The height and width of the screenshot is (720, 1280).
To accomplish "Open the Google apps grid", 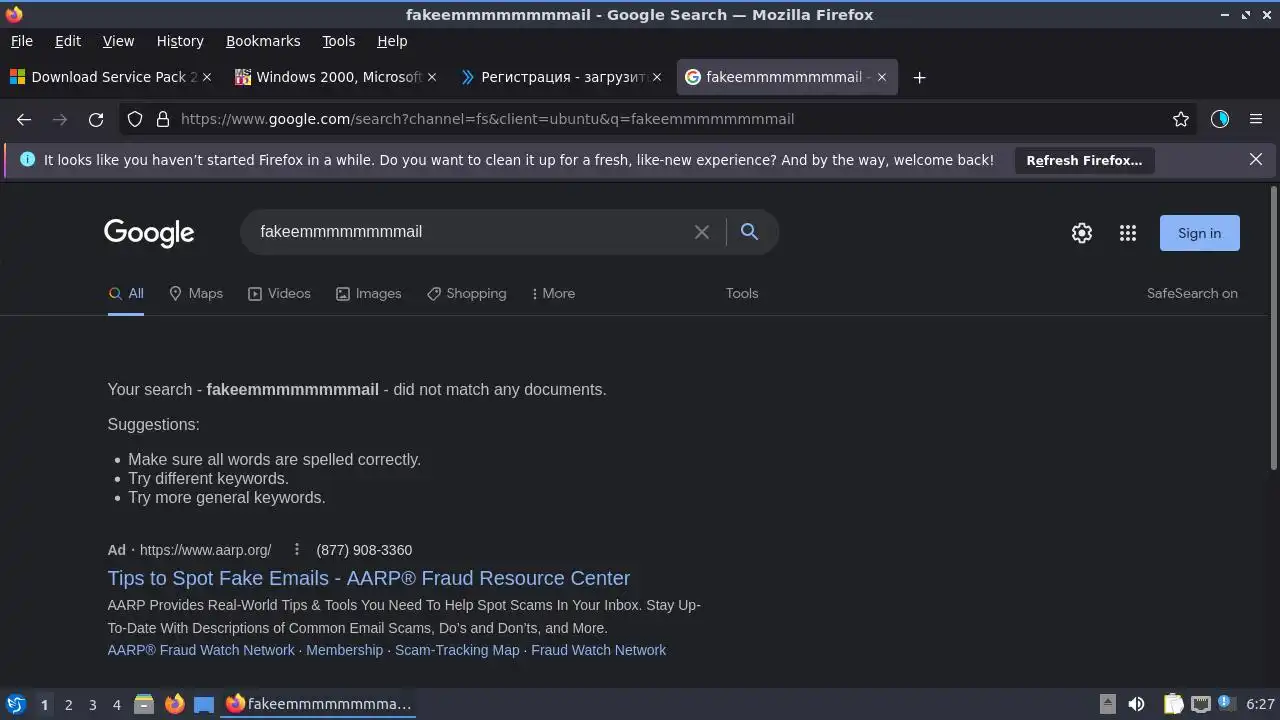I will tap(1128, 233).
